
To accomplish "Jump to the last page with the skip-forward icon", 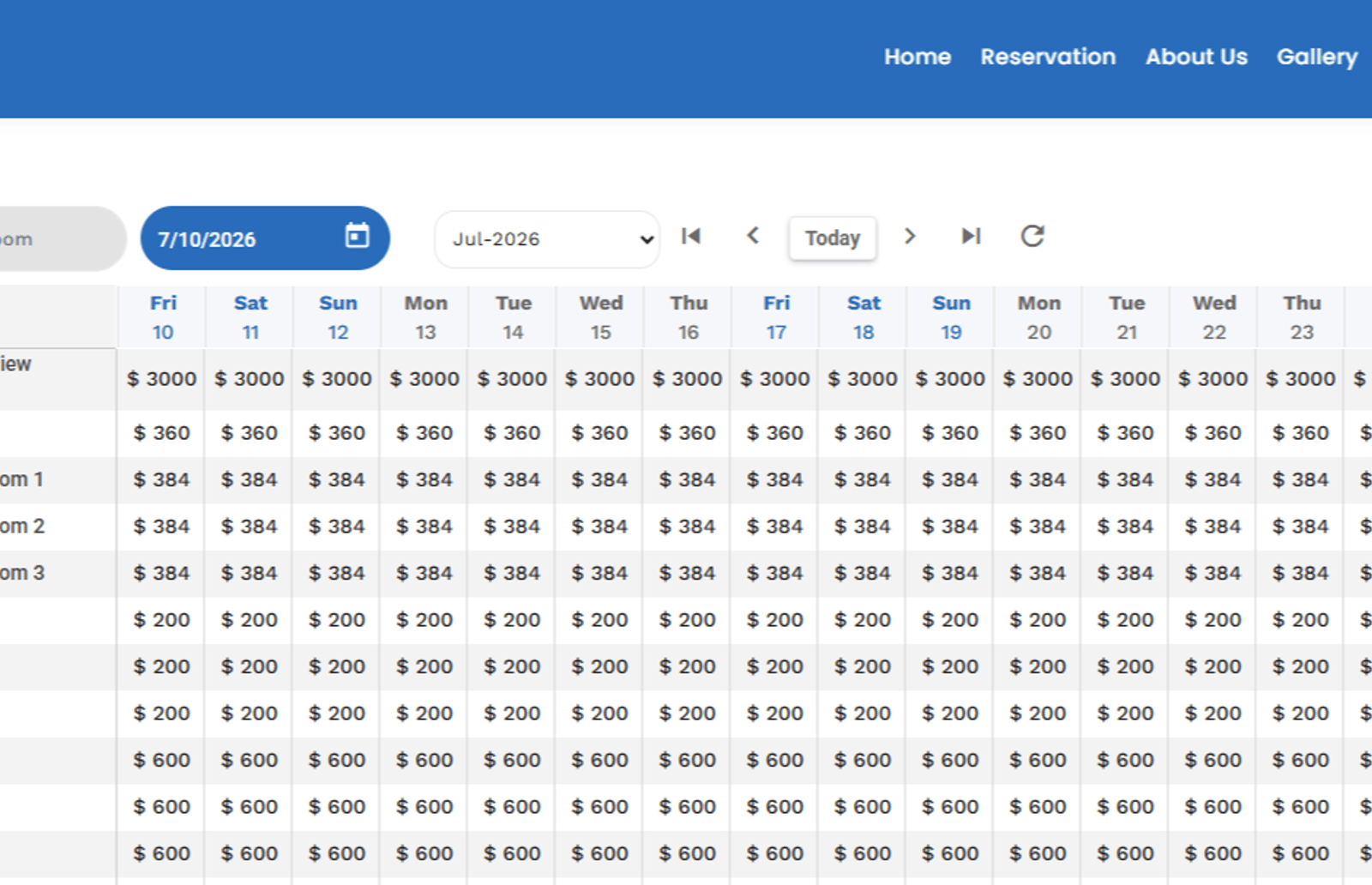I will point(971,236).
